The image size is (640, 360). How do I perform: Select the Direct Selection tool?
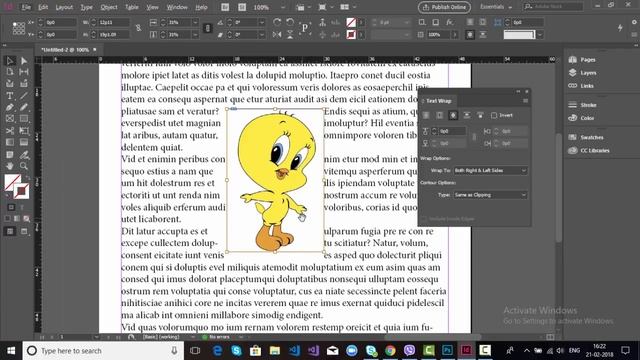pos(24,61)
